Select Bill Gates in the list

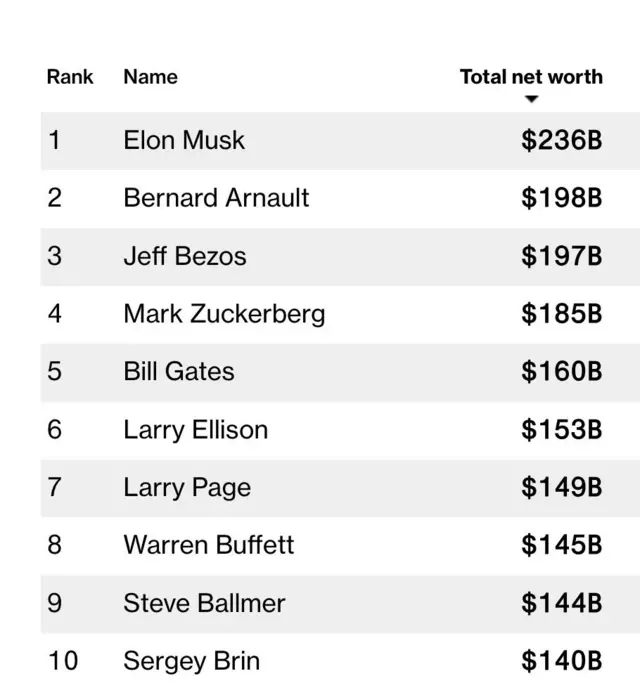point(178,372)
